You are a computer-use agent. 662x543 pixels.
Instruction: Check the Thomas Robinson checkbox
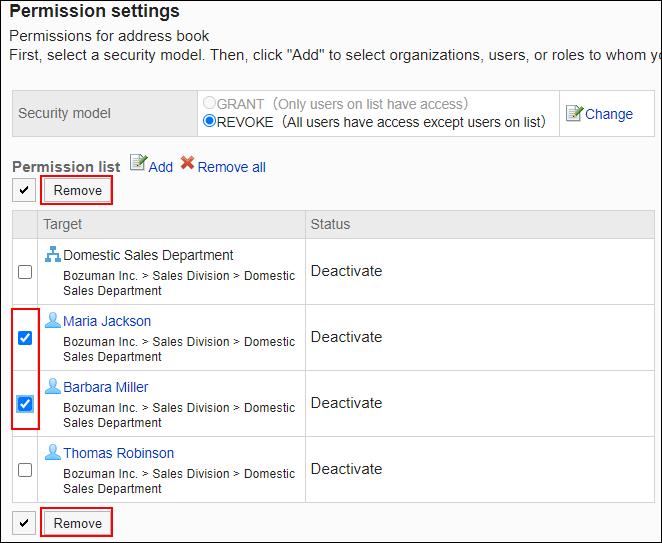(25, 470)
